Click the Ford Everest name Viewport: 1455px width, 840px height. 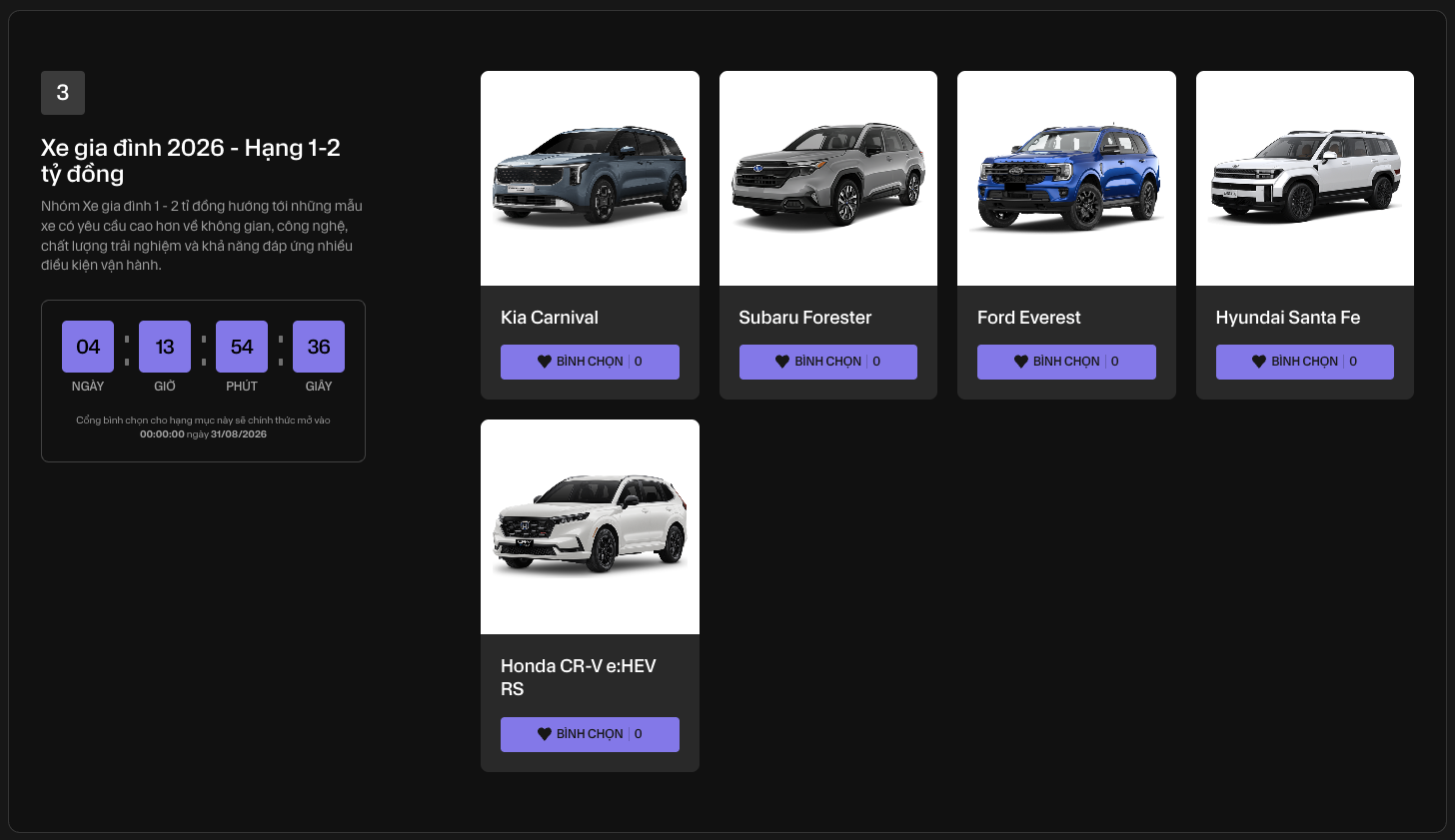click(x=1029, y=318)
